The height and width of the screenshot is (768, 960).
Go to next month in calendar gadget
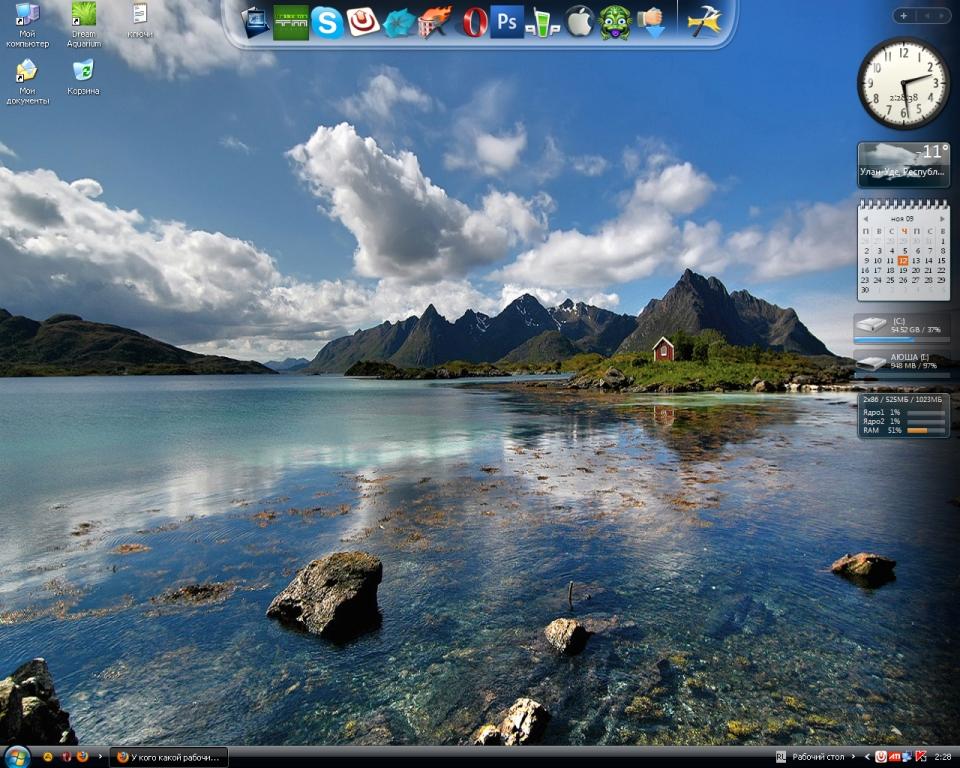click(x=942, y=217)
